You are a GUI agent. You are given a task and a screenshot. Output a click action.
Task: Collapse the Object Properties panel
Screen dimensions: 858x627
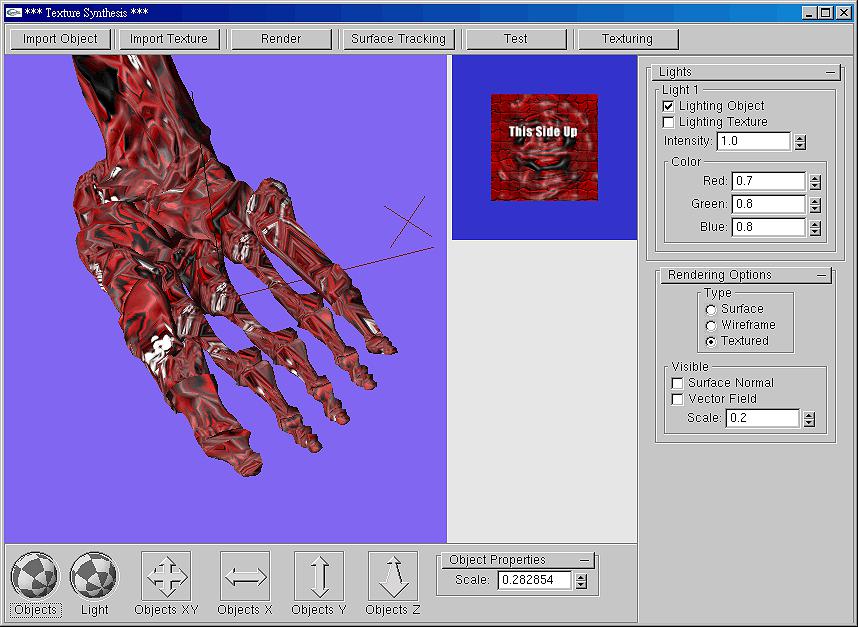585,560
